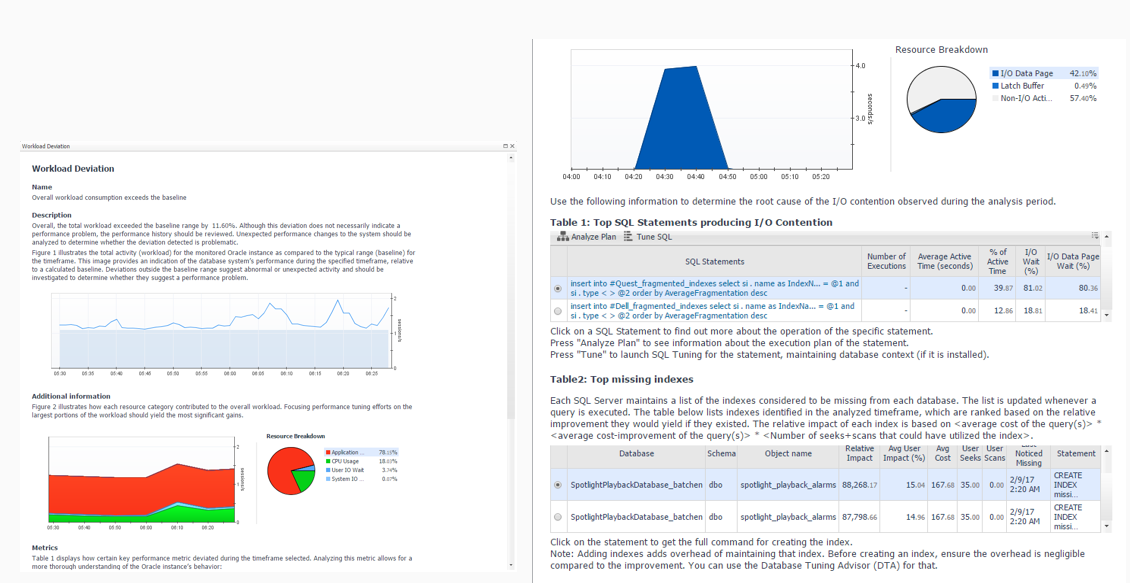
Task: Open Table 1 customizer icon at right
Action: [1095, 237]
